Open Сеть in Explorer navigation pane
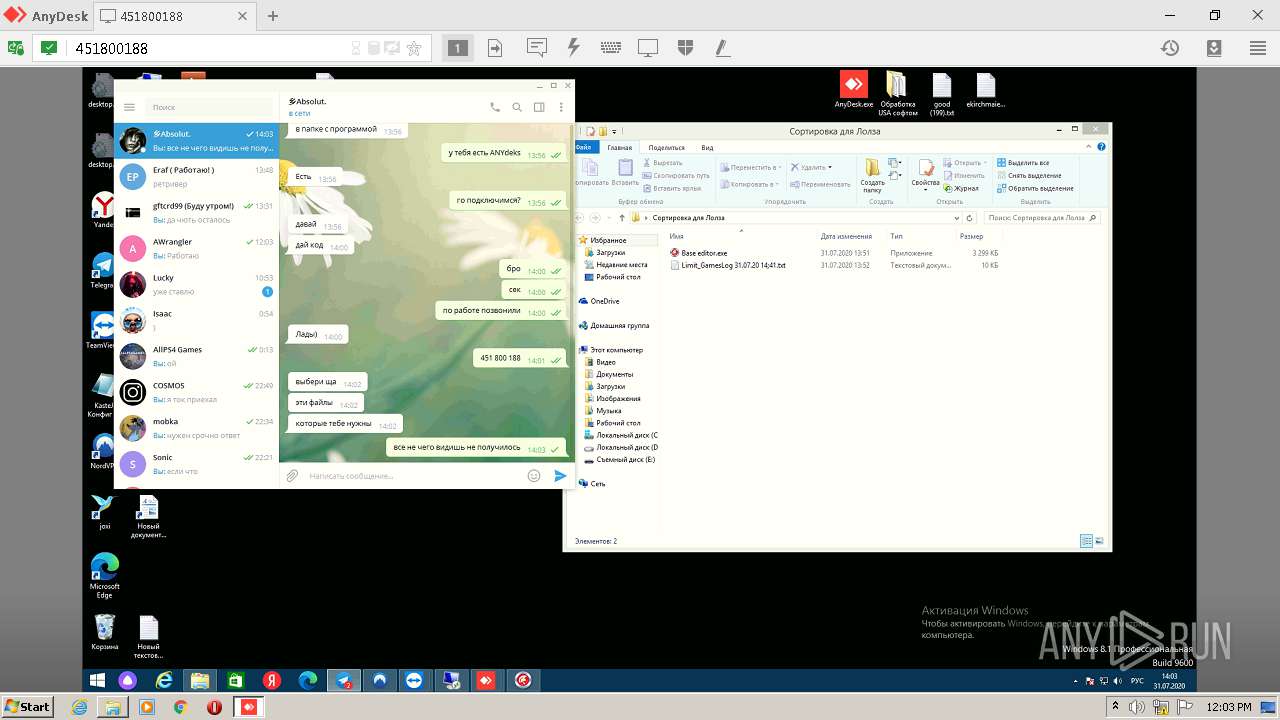 pyautogui.click(x=592, y=483)
